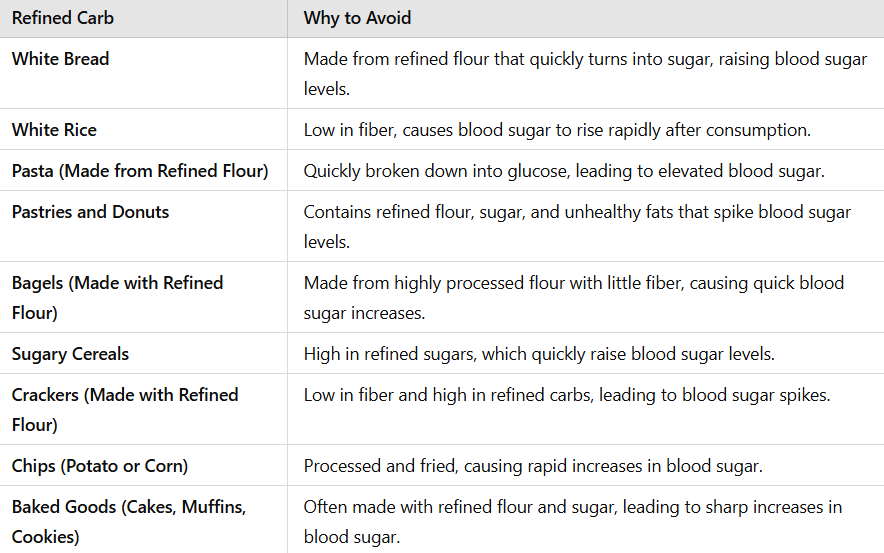Select the White Bread cell
Viewport: 884px width, 553px height.
point(143,73)
